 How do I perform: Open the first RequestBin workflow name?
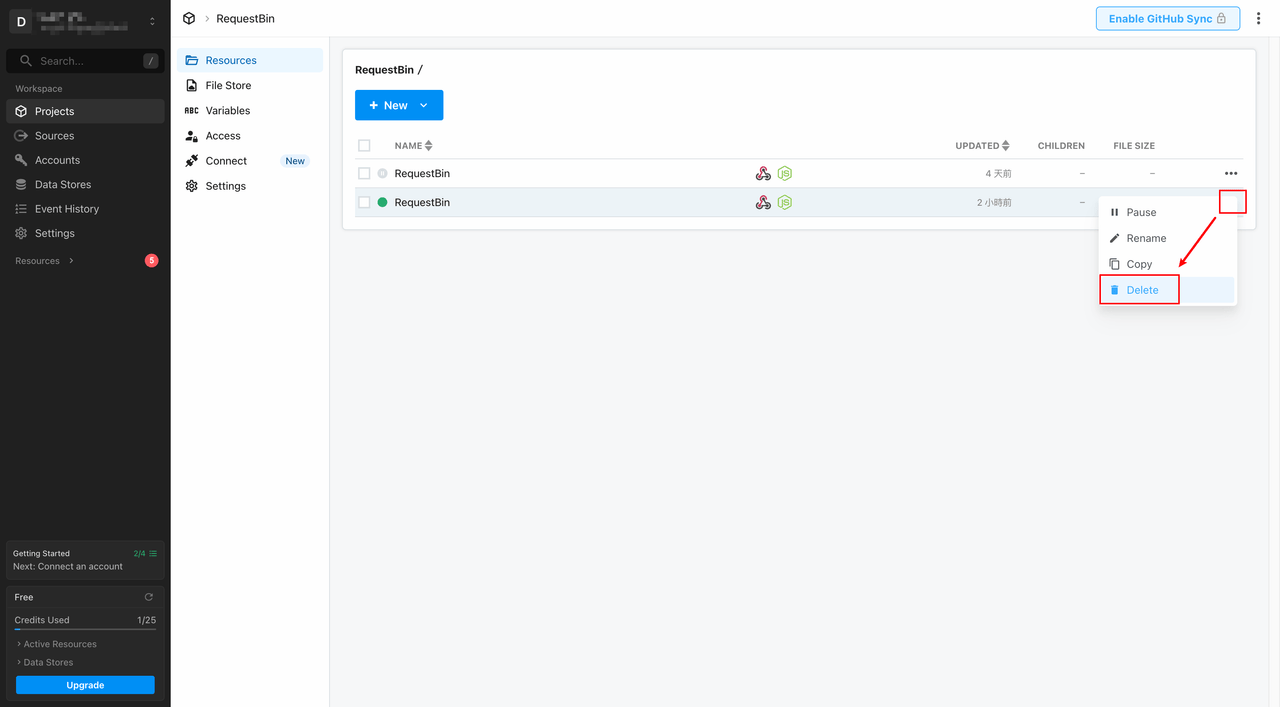[x=422, y=173]
